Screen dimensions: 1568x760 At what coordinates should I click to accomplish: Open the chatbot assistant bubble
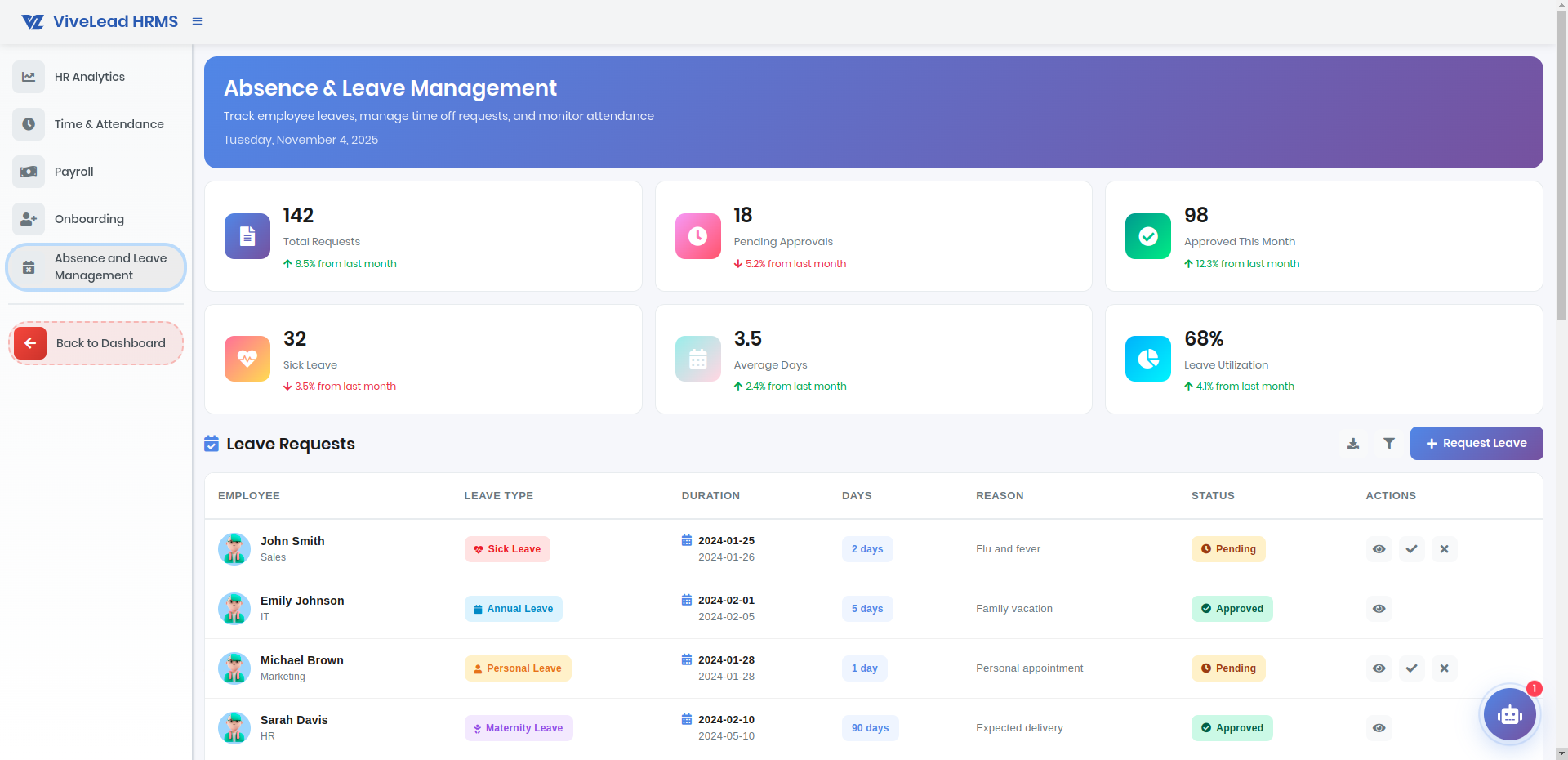1509,714
